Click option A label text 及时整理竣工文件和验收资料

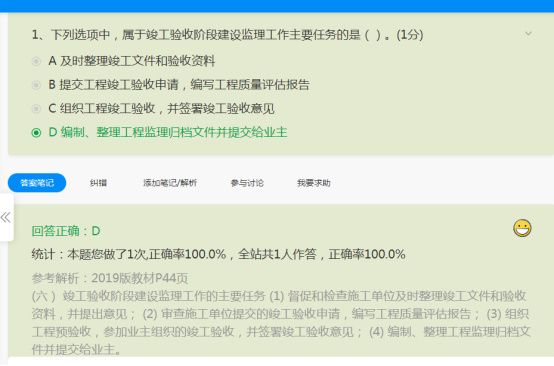pos(132,61)
